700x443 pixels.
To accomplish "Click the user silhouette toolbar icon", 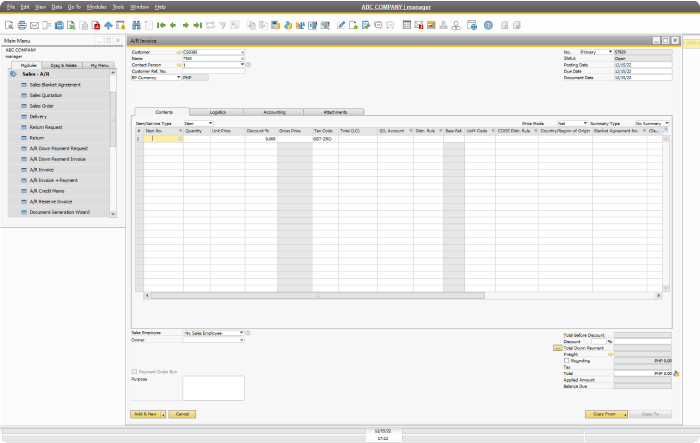I will click(x=456, y=25).
